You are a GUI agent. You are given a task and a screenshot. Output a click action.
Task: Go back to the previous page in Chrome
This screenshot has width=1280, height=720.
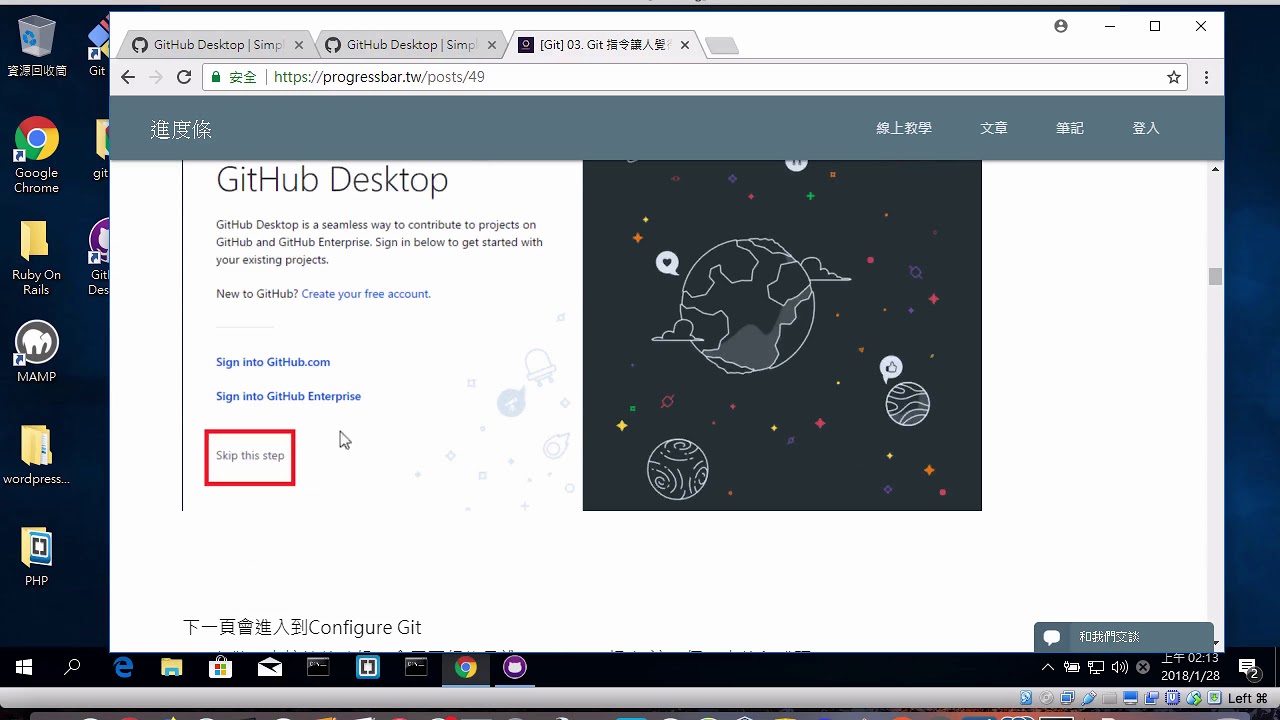(x=128, y=77)
